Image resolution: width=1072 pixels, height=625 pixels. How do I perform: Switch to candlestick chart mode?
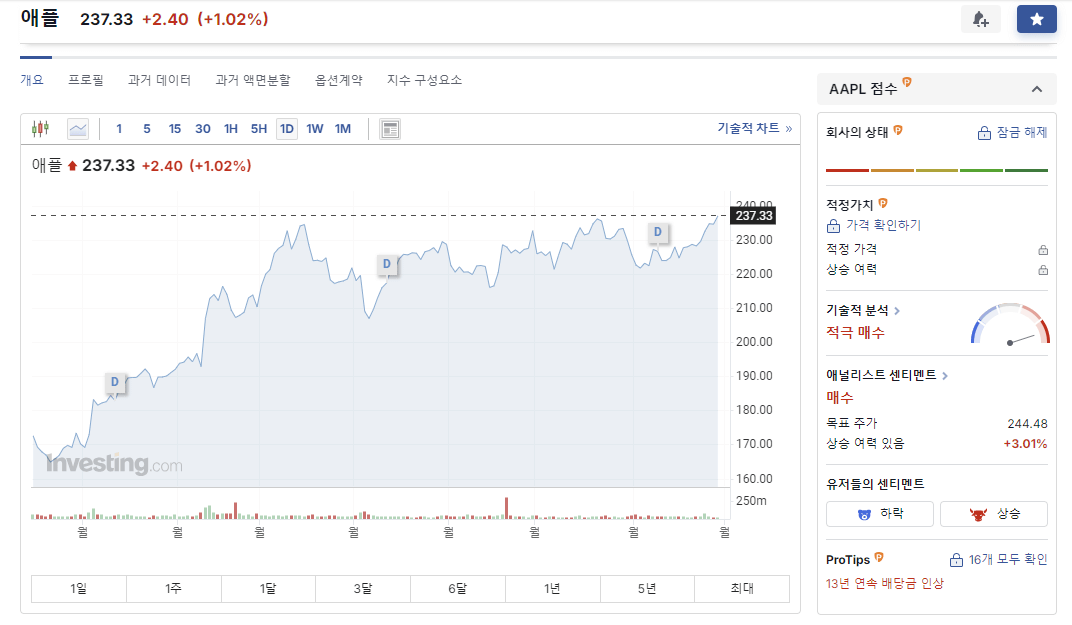coord(41,128)
